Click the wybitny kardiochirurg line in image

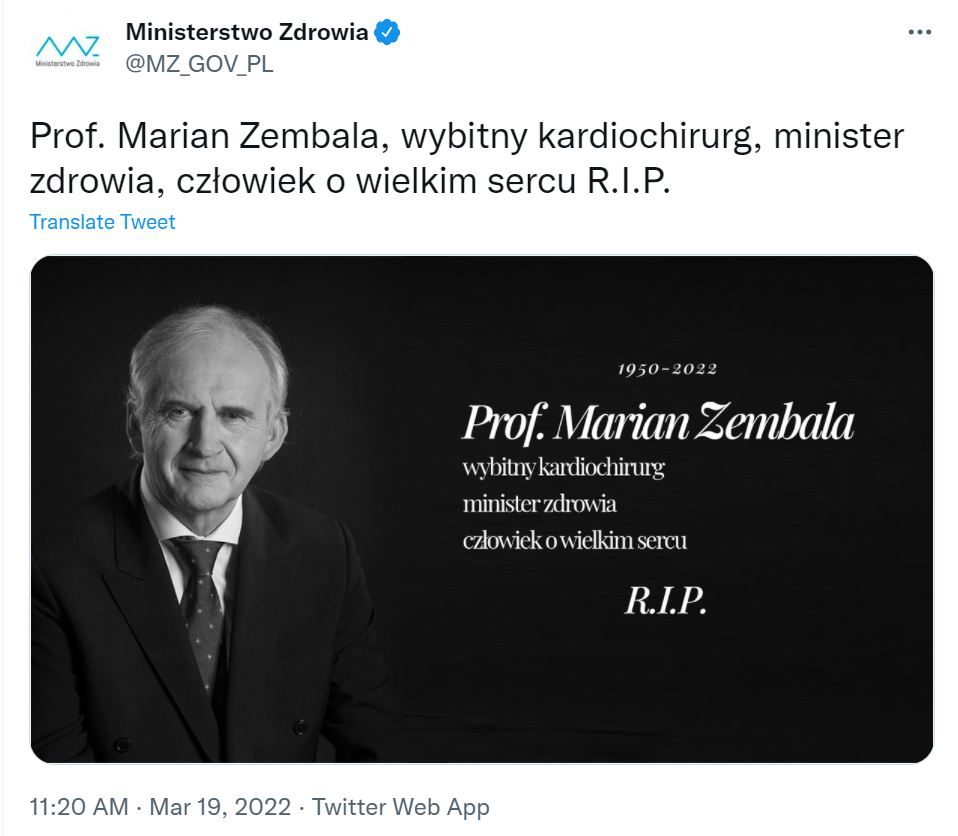[563, 468]
